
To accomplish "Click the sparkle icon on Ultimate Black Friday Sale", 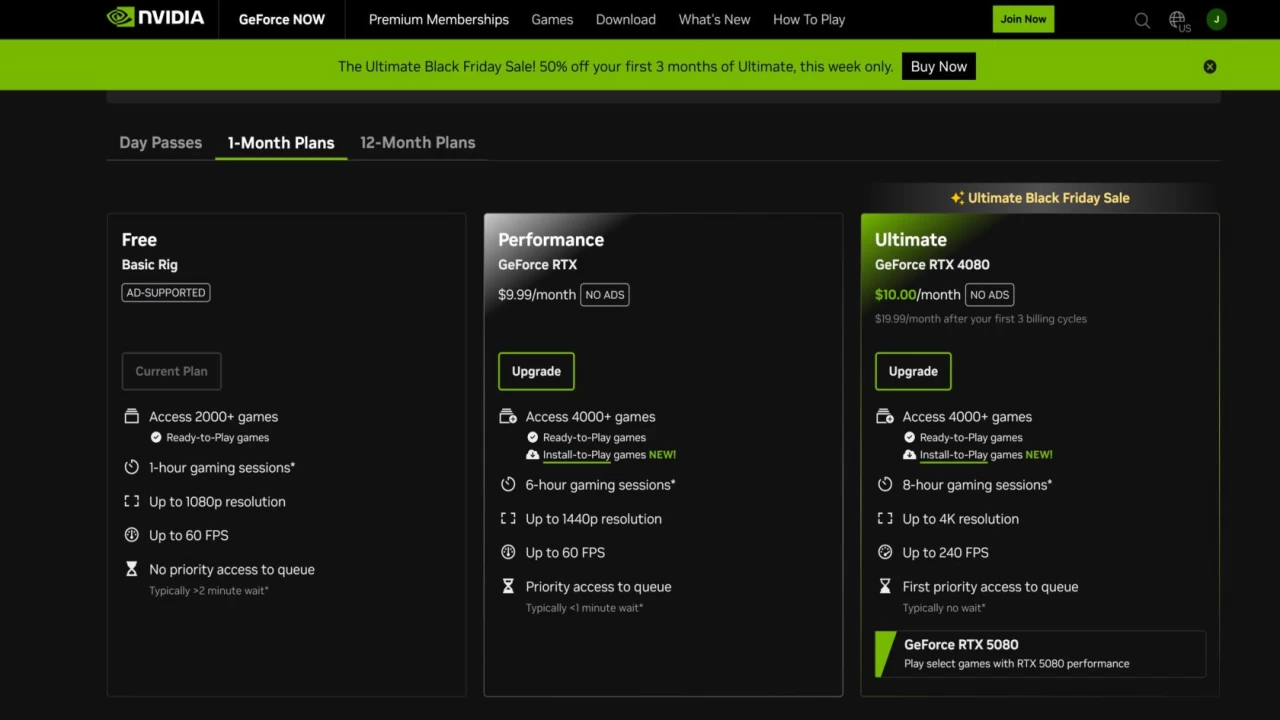I will 958,197.
